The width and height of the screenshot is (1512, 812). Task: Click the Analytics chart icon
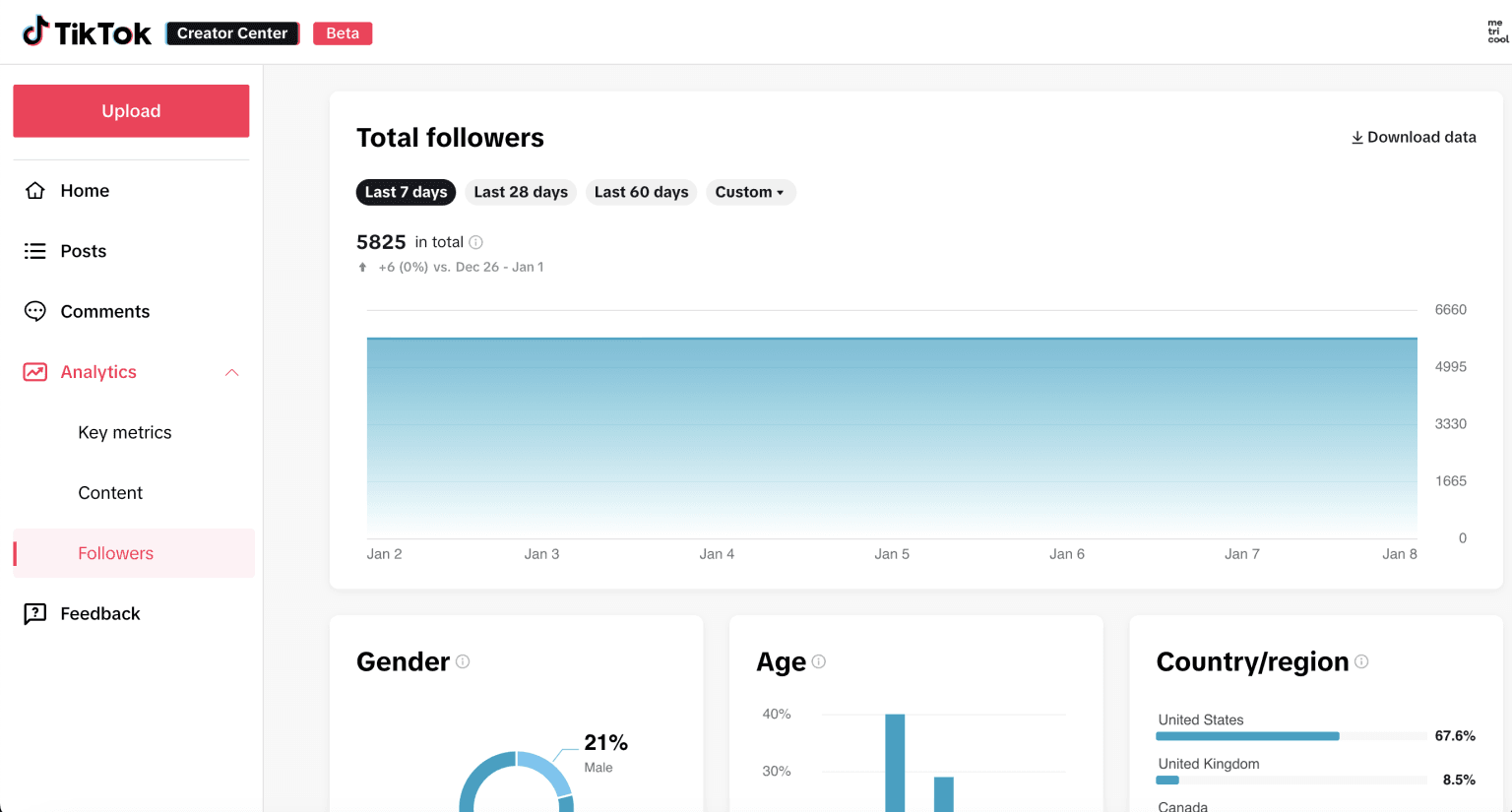coord(34,372)
